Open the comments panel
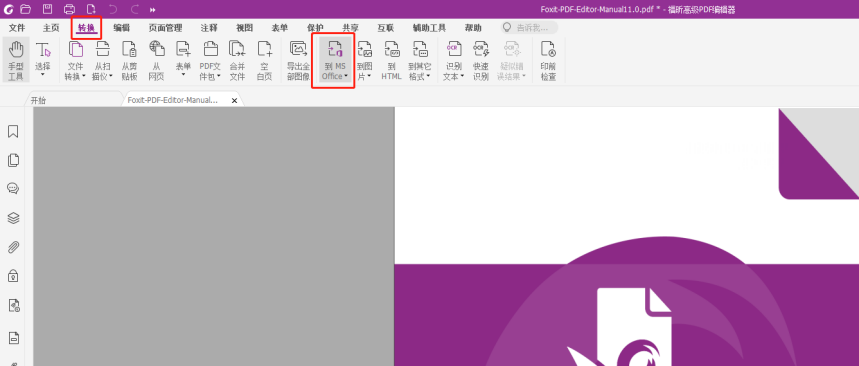859x366 pixels. point(13,189)
